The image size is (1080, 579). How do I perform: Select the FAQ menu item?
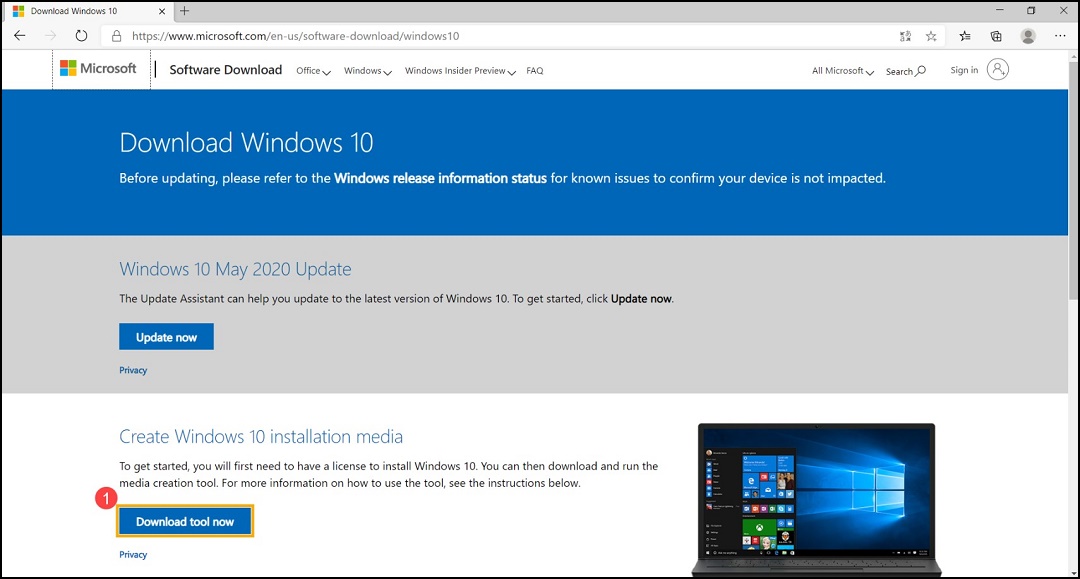535,70
